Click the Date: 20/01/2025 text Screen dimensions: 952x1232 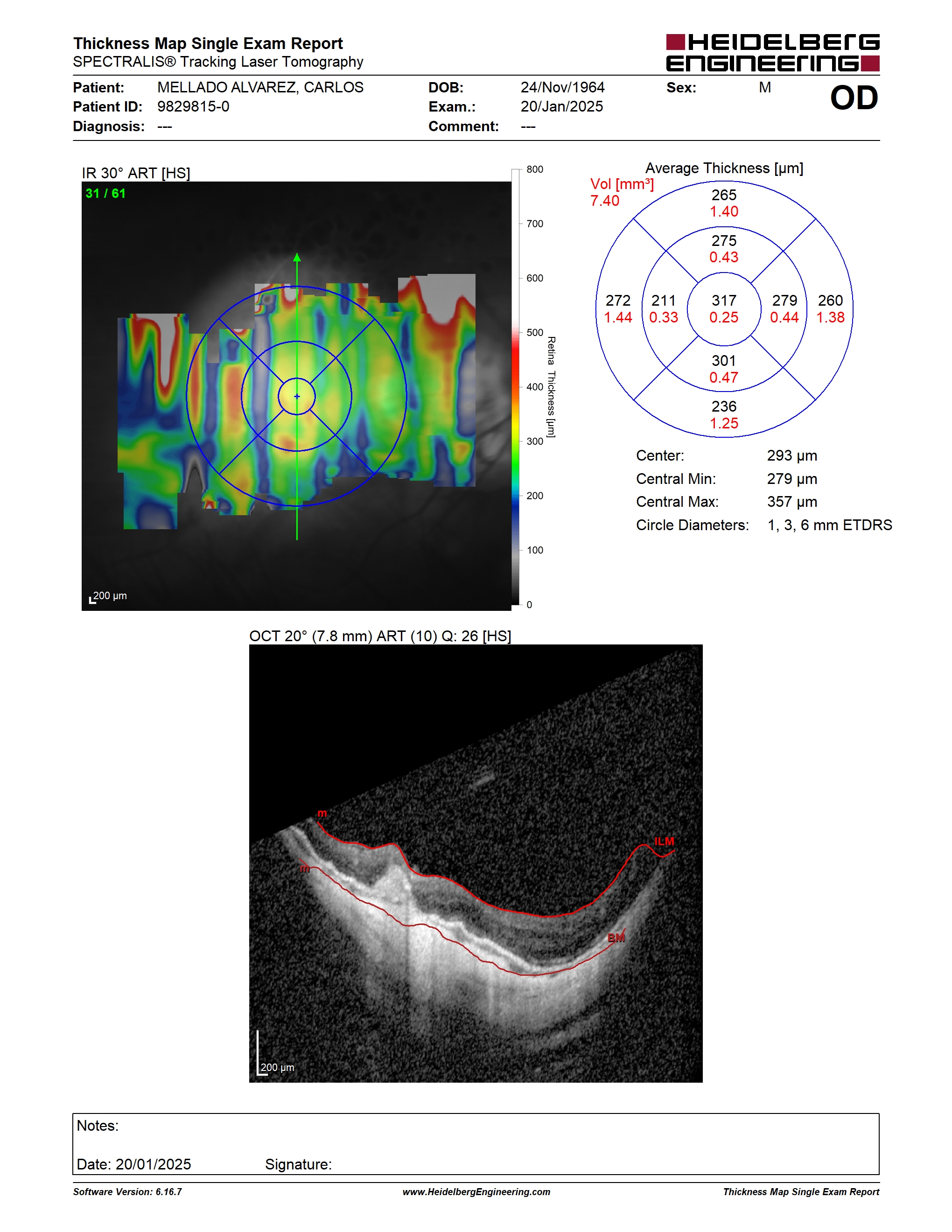pyautogui.click(x=133, y=1164)
